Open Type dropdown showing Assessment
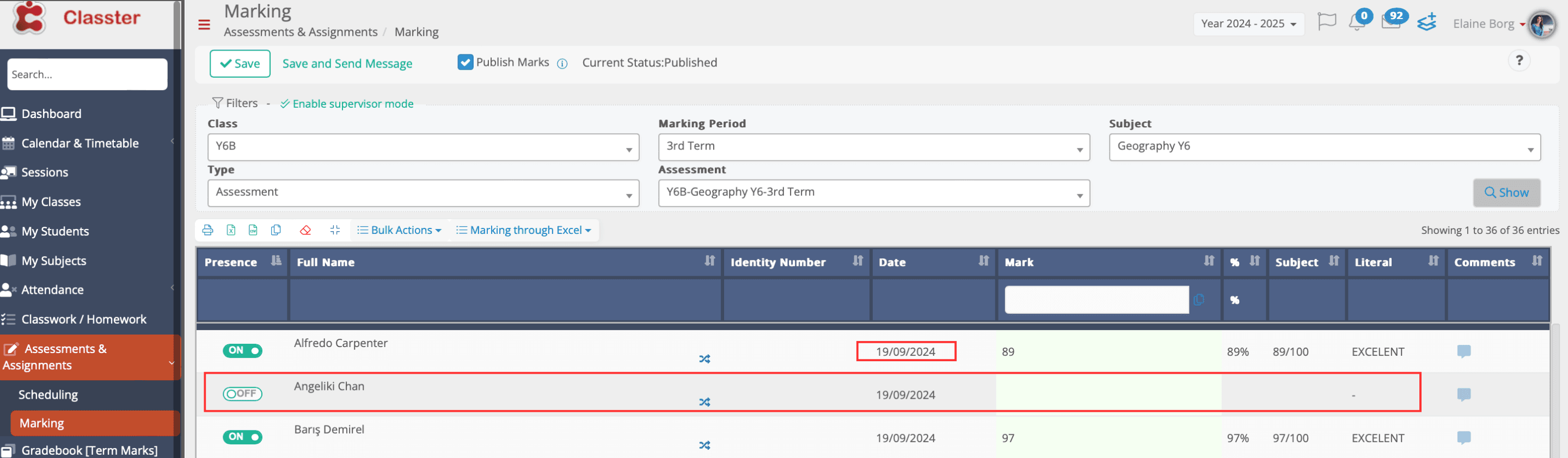This screenshot has width=1568, height=458. point(423,193)
